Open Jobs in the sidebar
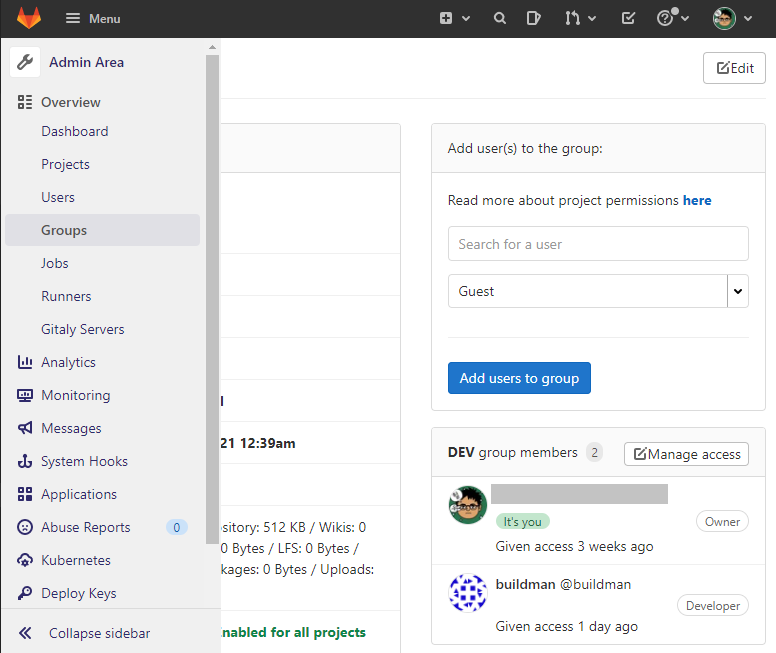Image resolution: width=776 pixels, height=653 pixels. [54, 263]
